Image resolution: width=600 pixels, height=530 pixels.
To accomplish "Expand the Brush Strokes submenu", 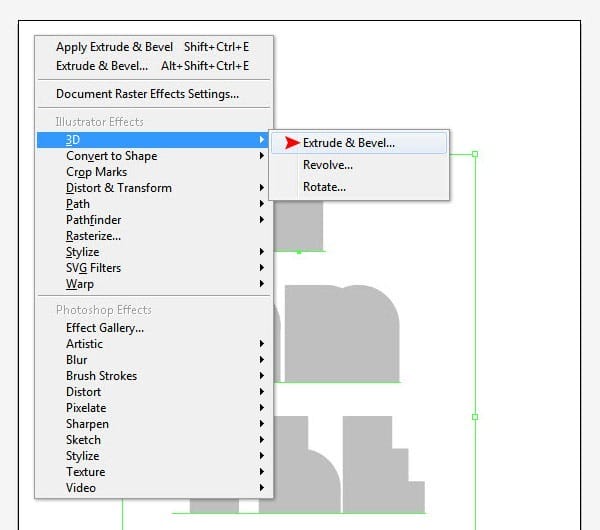I will tap(101, 376).
